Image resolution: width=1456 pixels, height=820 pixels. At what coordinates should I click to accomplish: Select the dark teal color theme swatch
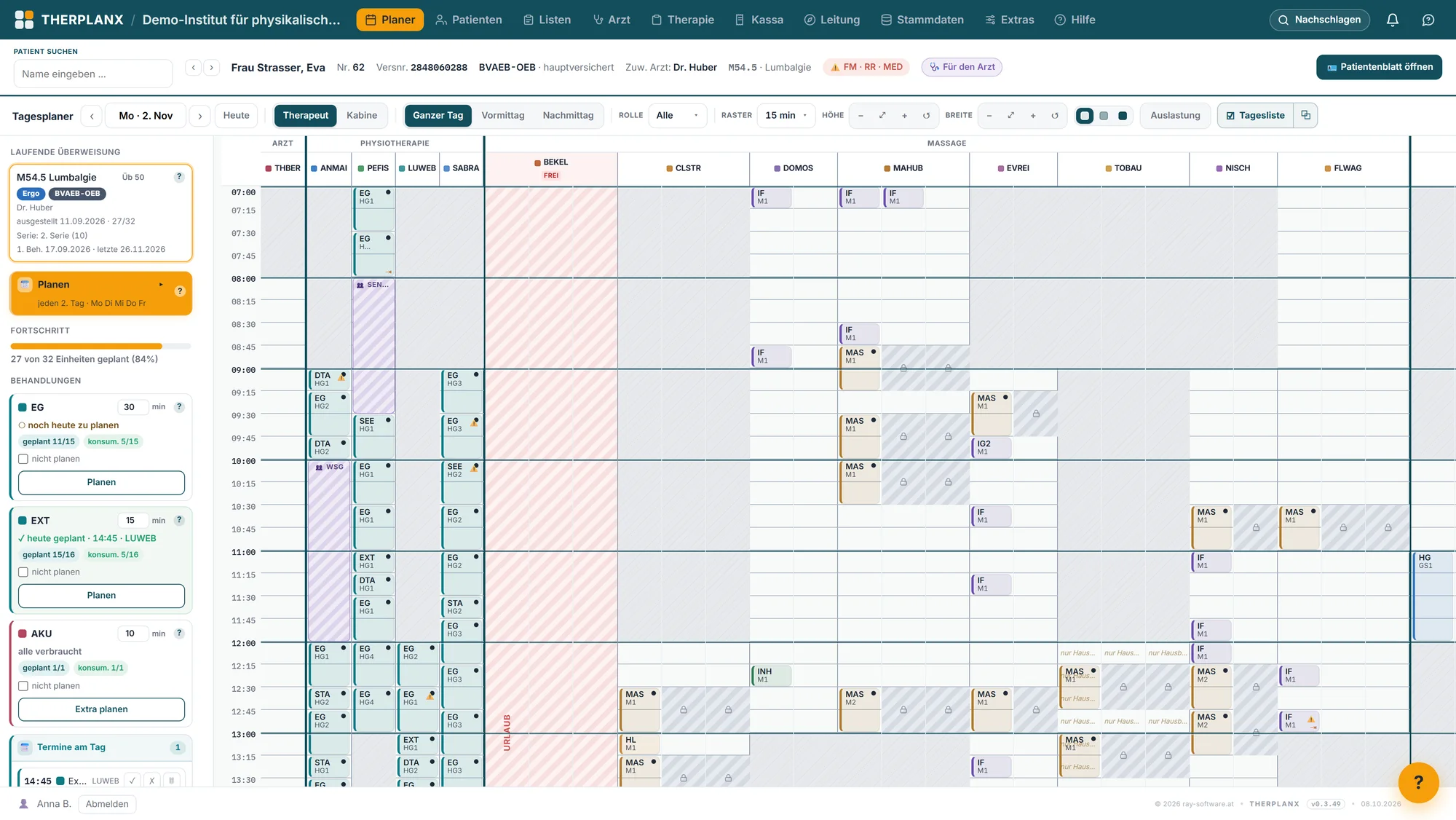[1123, 116]
